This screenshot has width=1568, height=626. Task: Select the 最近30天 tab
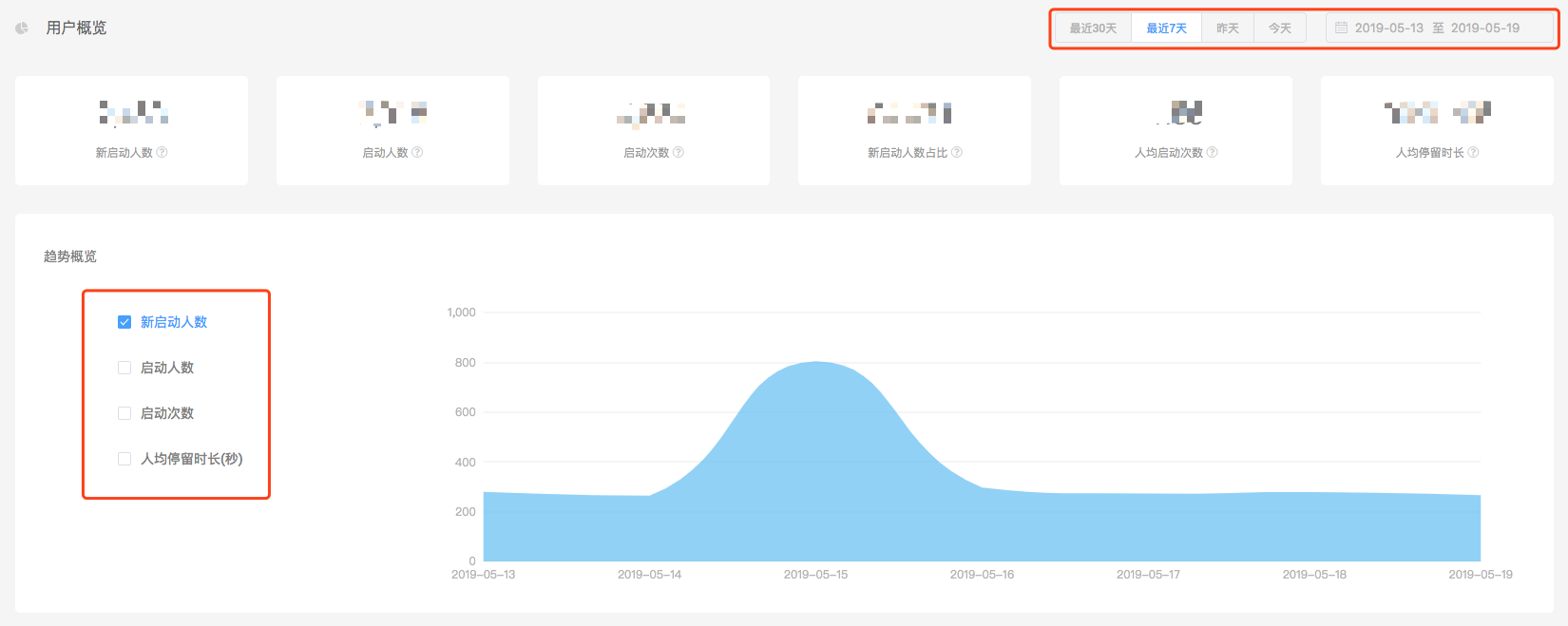click(x=1093, y=28)
